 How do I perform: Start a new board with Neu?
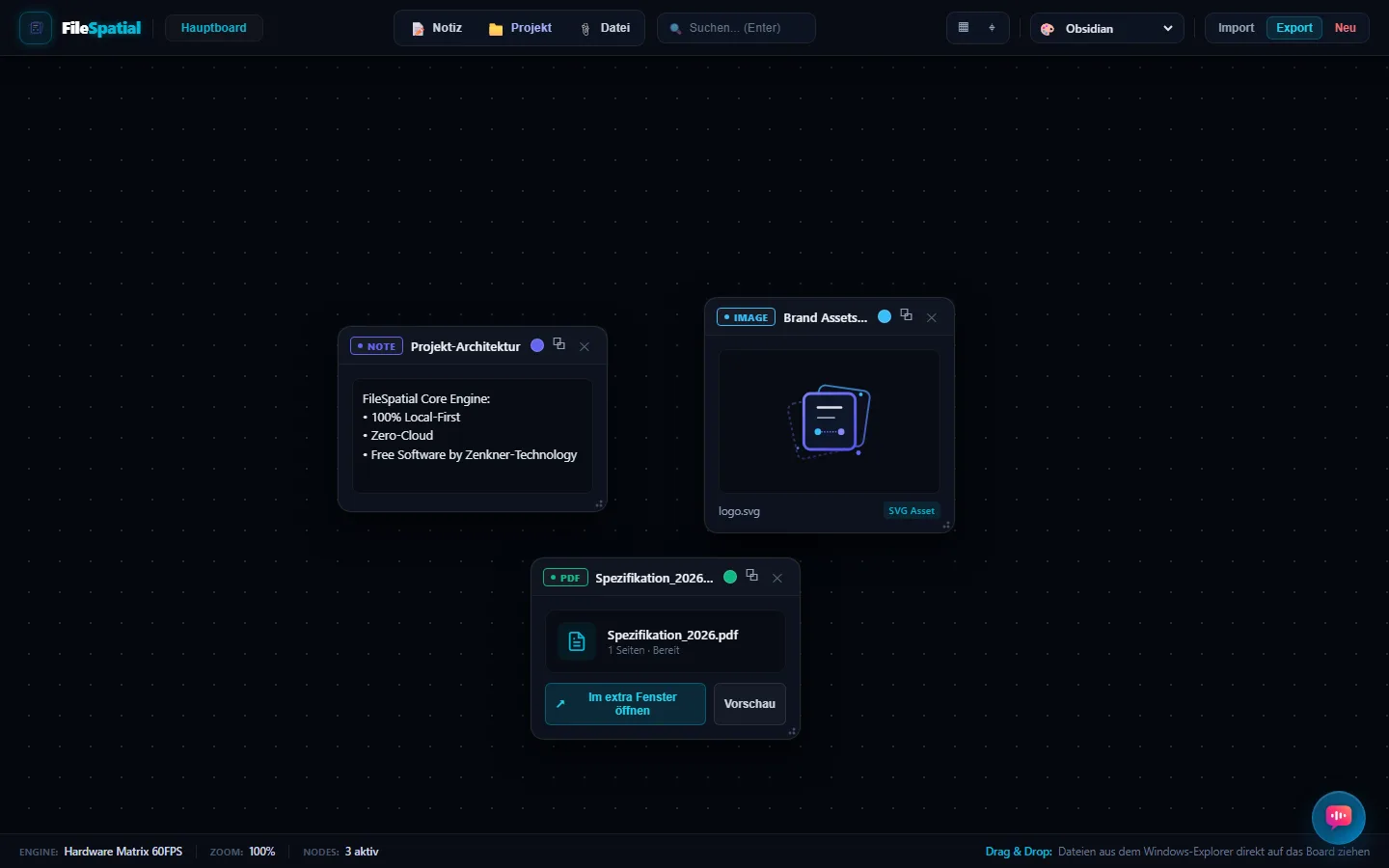coord(1346,28)
